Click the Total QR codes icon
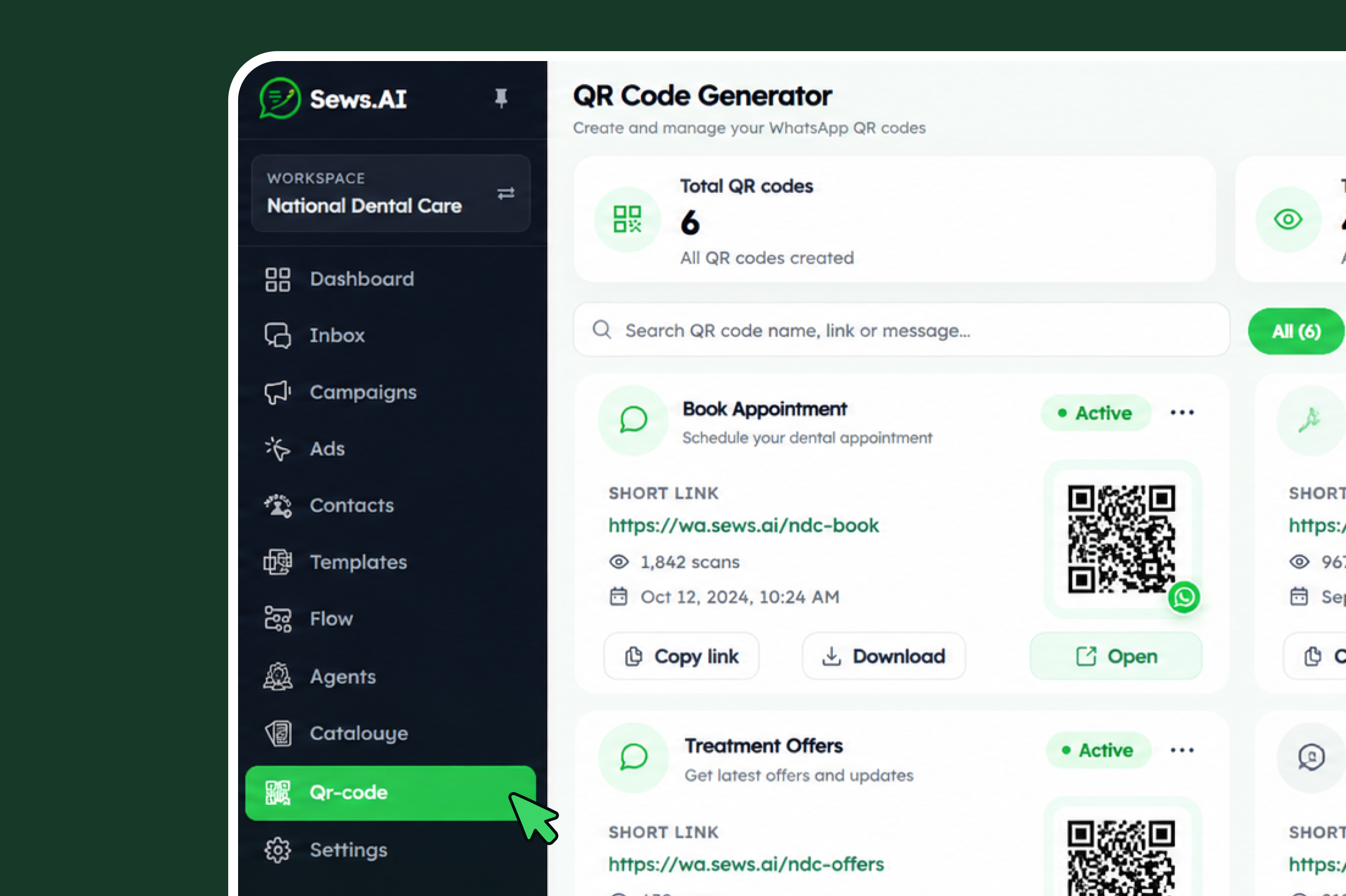 [627, 220]
